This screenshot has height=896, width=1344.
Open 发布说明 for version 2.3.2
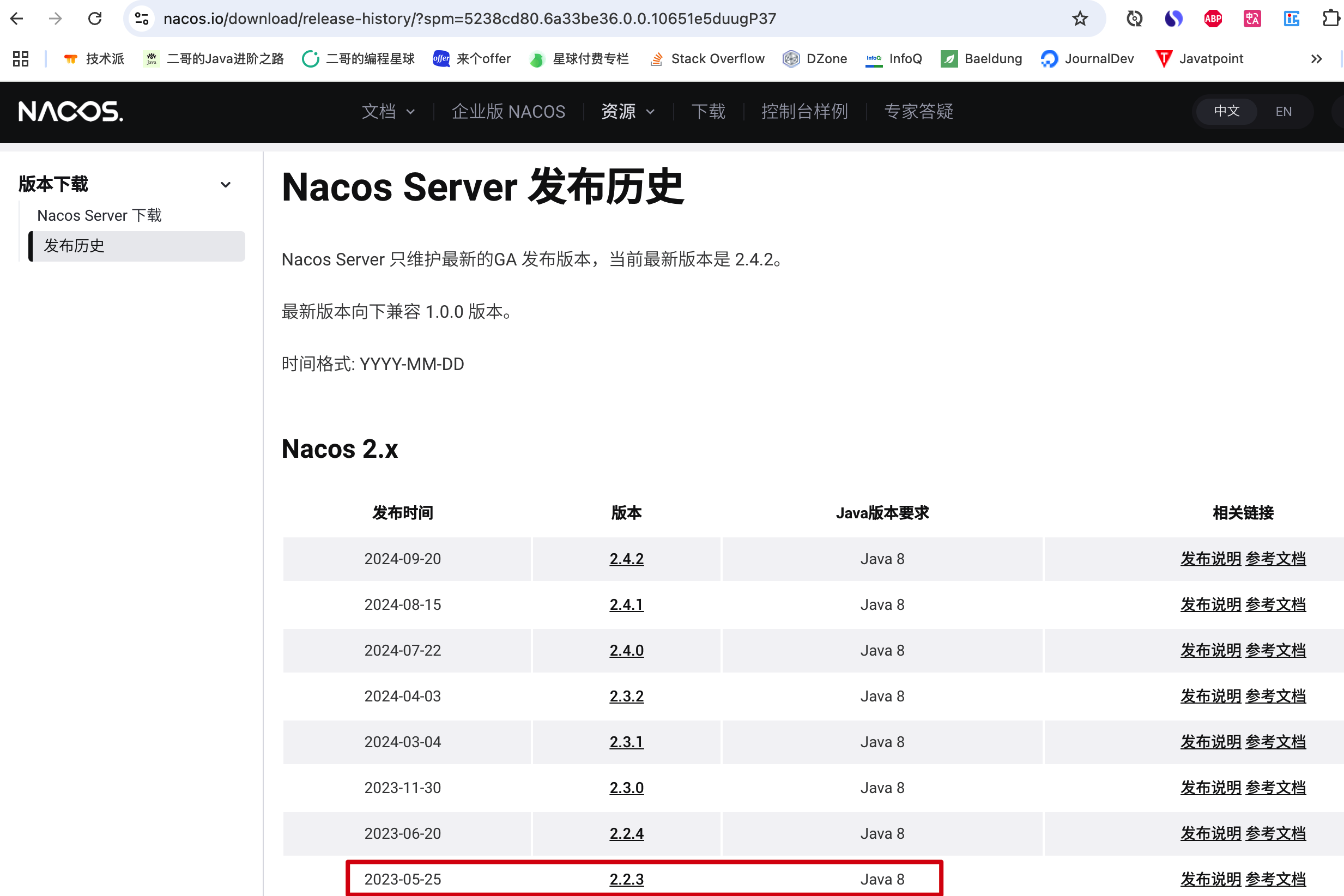[1211, 696]
